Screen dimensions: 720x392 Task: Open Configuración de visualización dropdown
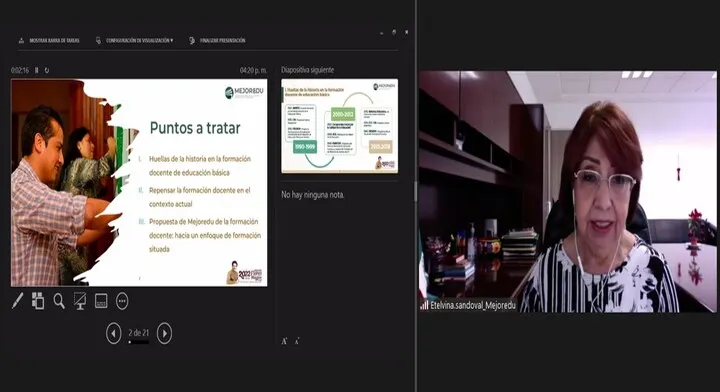pyautogui.click(x=135, y=40)
